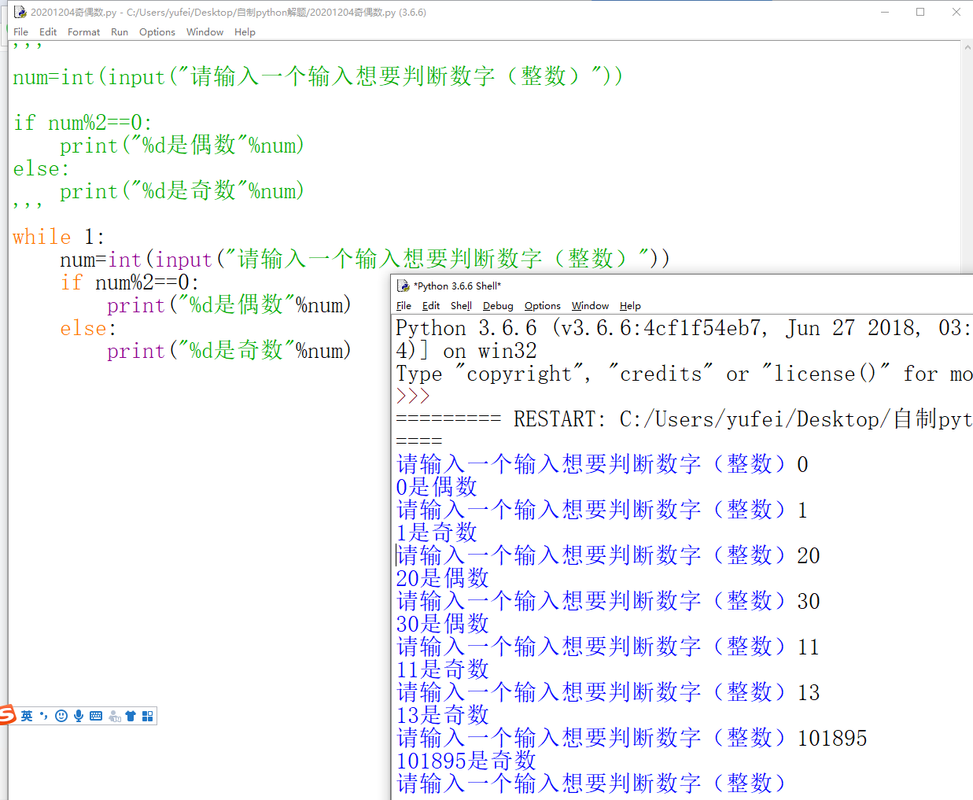Open the Run menu in the editor
The width and height of the screenshot is (973, 800).
click(119, 32)
